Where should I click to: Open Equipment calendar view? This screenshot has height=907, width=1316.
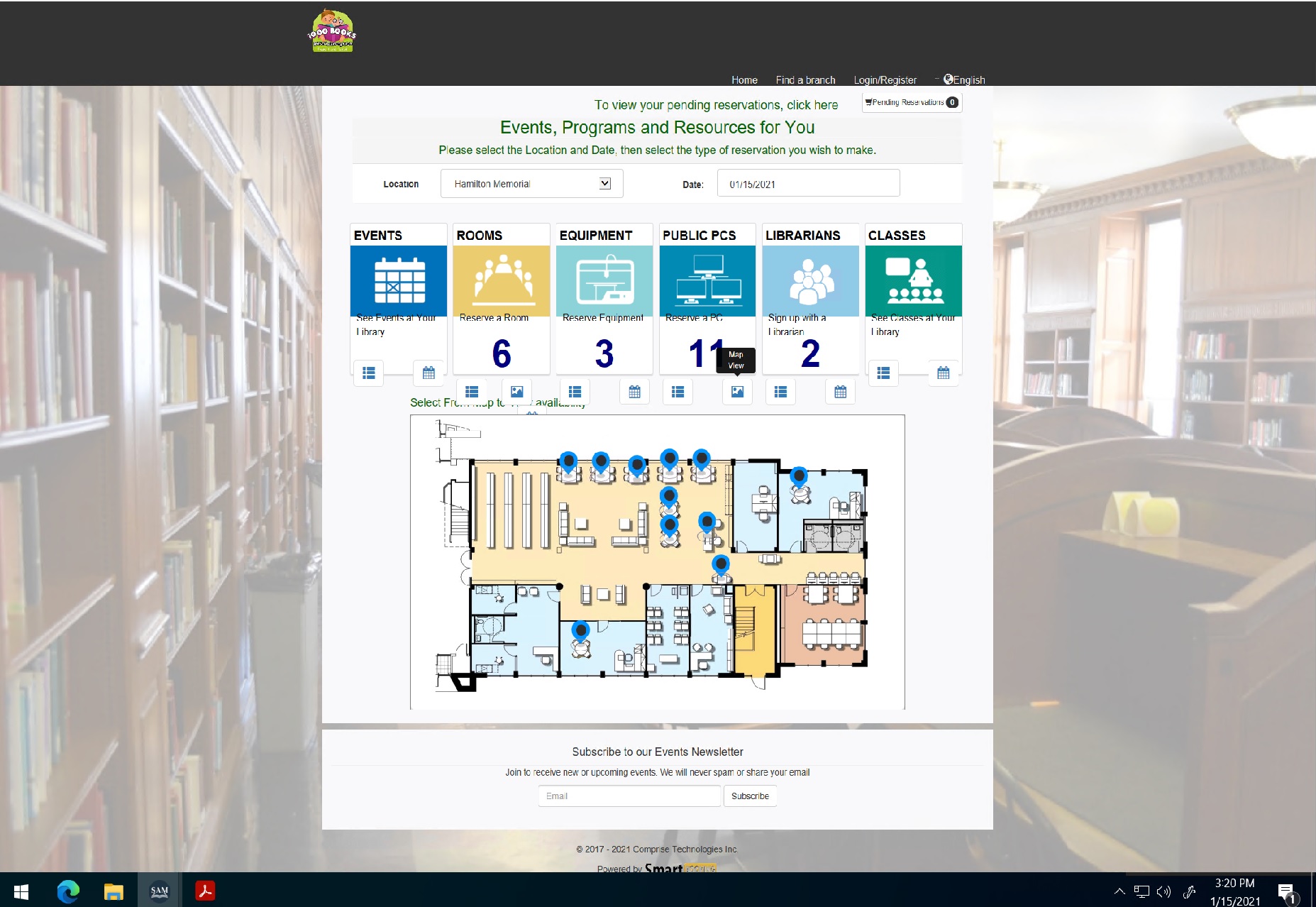pyautogui.click(x=634, y=392)
